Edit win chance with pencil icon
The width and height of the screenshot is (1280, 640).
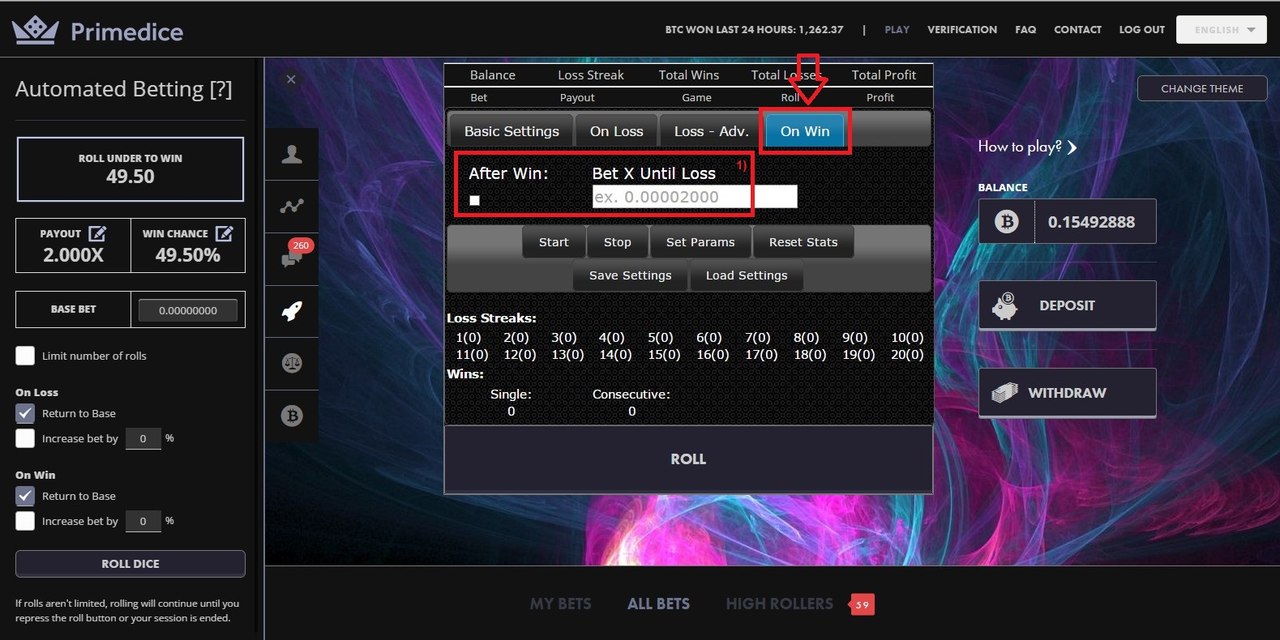[x=224, y=233]
